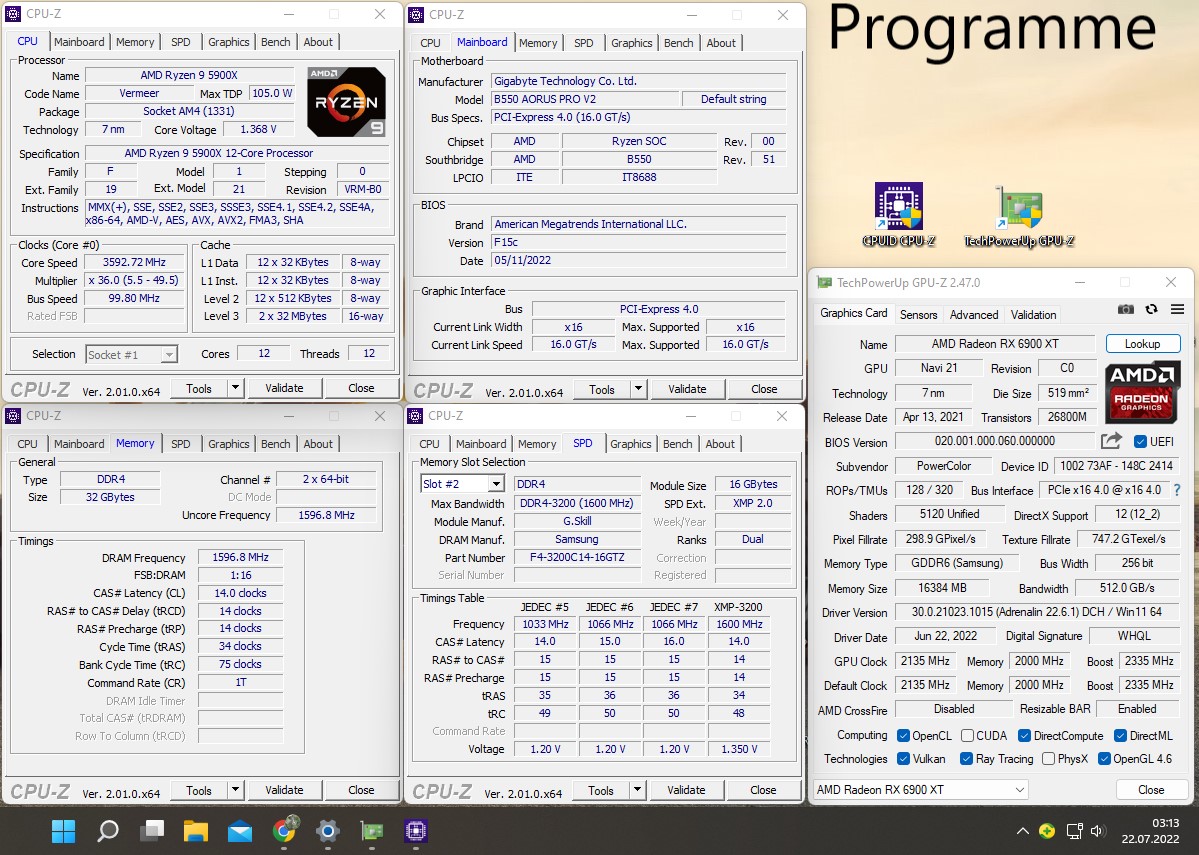Open the AMD Radeon RX 6900 XT GPU selector dropdown
The width and height of the screenshot is (1199, 855).
[921, 789]
